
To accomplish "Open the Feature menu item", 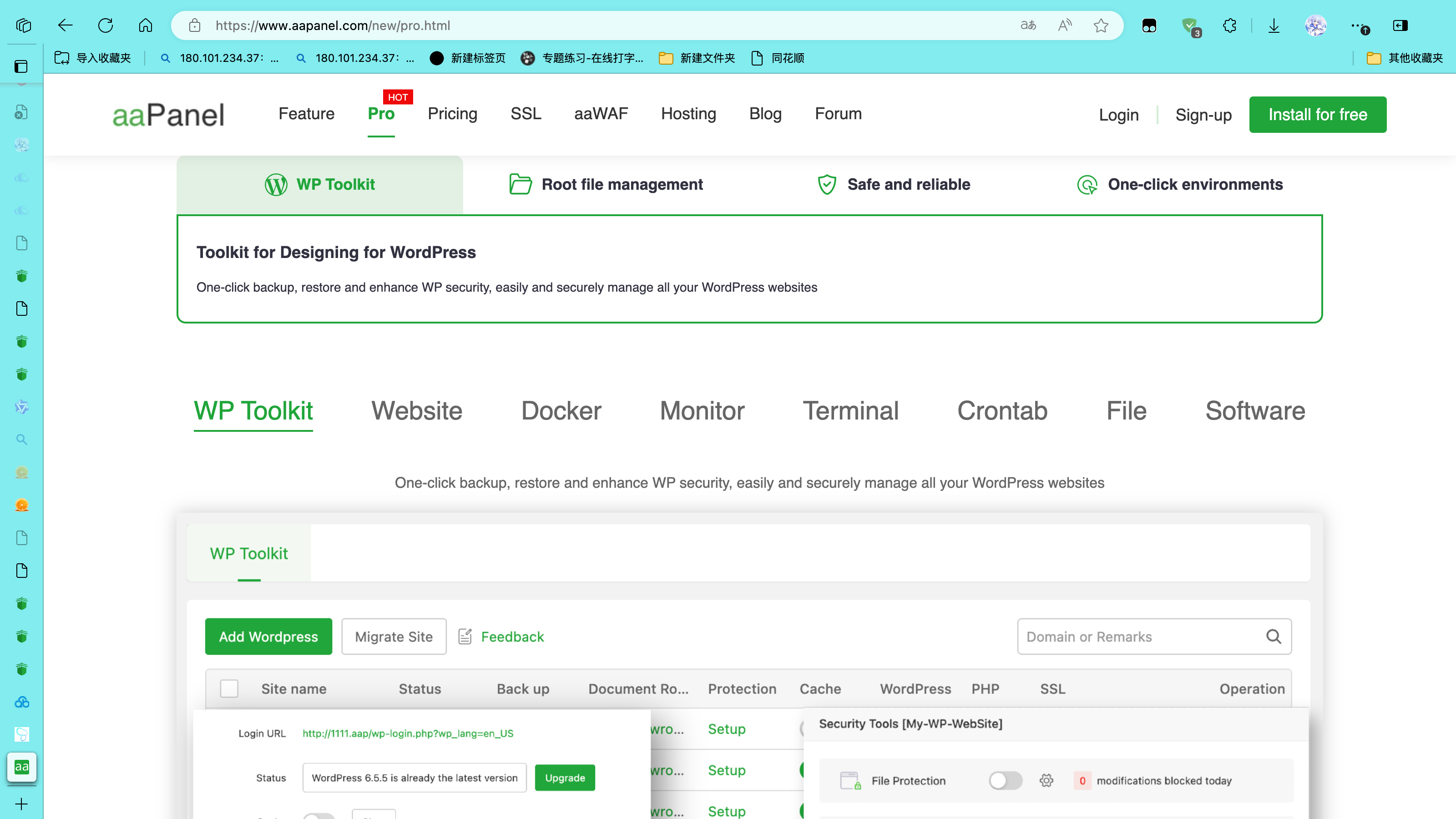I will [306, 114].
